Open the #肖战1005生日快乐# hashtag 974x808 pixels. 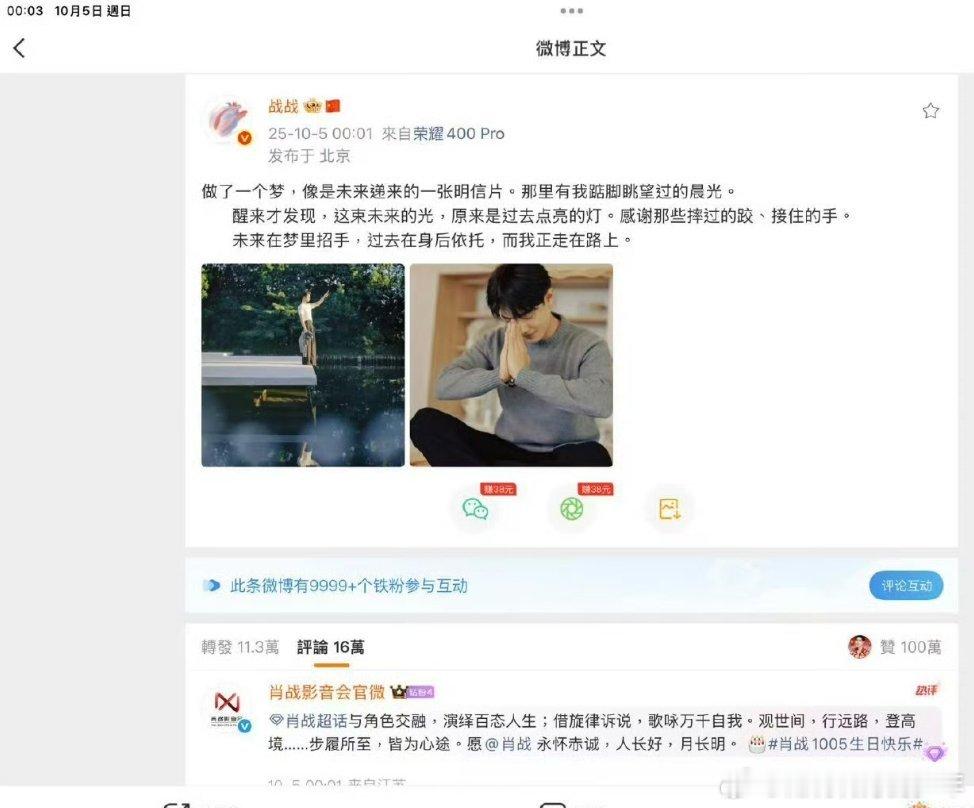pos(845,744)
